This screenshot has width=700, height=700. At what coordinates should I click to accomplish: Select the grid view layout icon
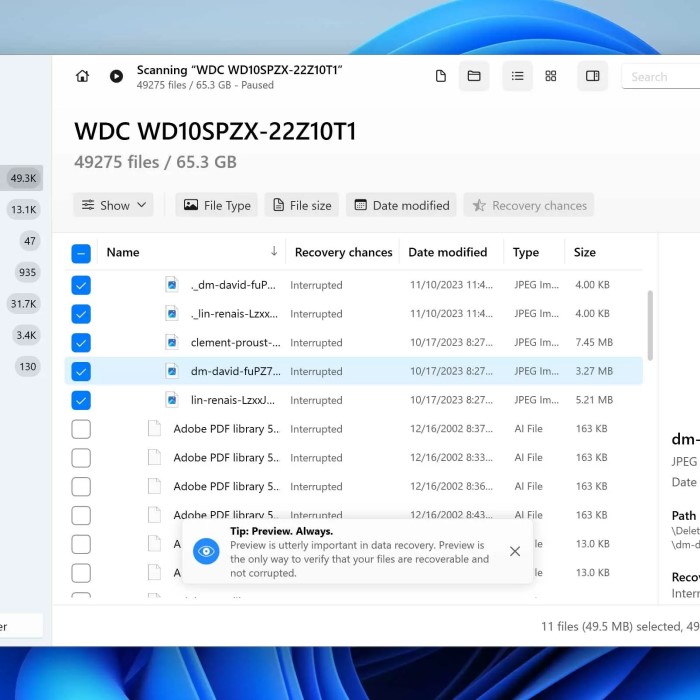551,76
